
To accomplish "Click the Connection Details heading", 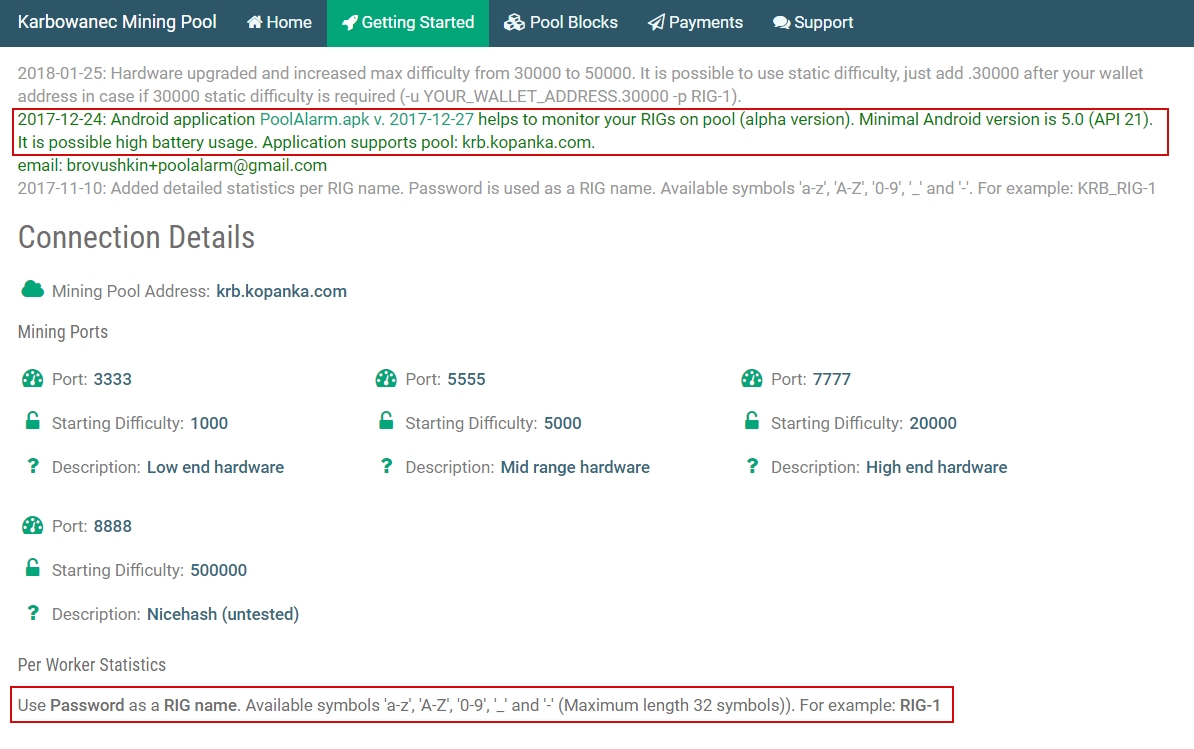I will (x=136, y=237).
